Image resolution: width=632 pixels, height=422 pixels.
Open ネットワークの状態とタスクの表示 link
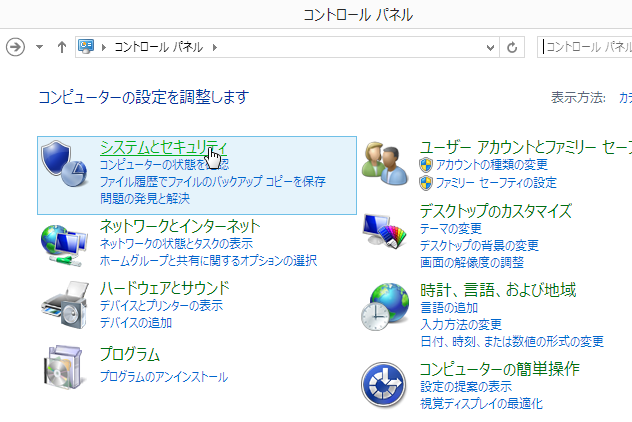[x=176, y=243]
